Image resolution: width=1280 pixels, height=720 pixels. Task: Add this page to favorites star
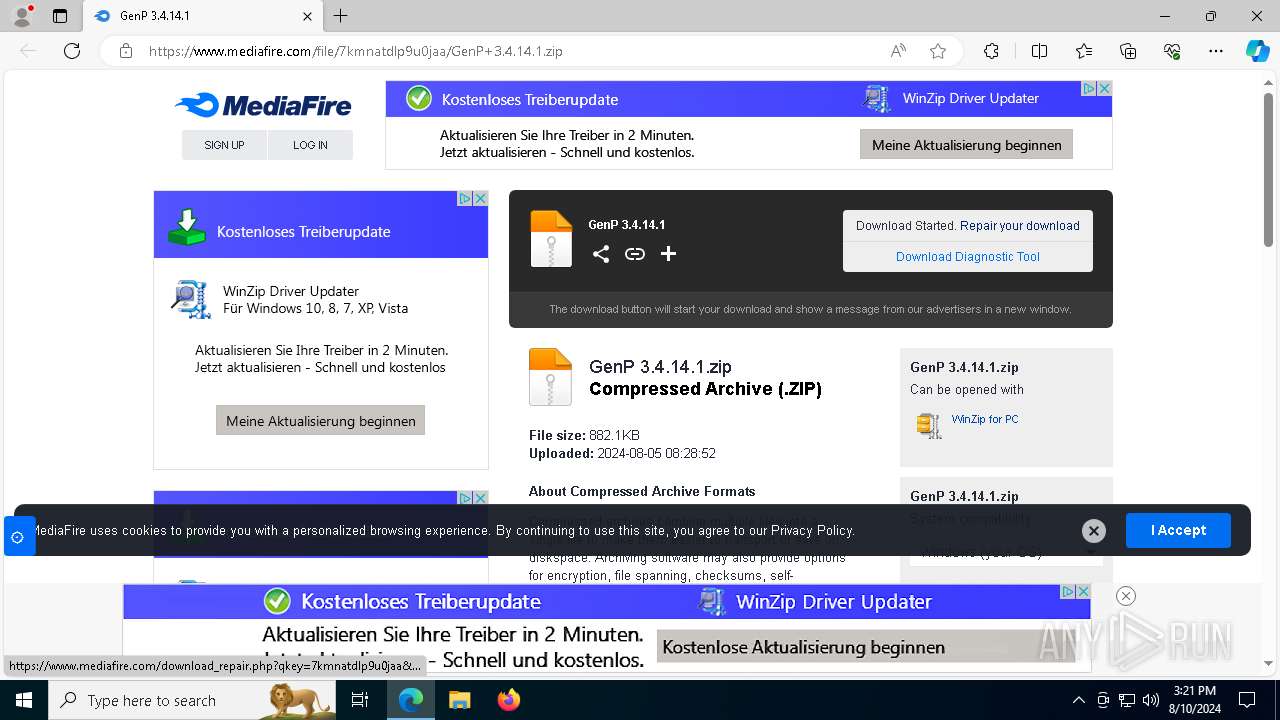[938, 51]
